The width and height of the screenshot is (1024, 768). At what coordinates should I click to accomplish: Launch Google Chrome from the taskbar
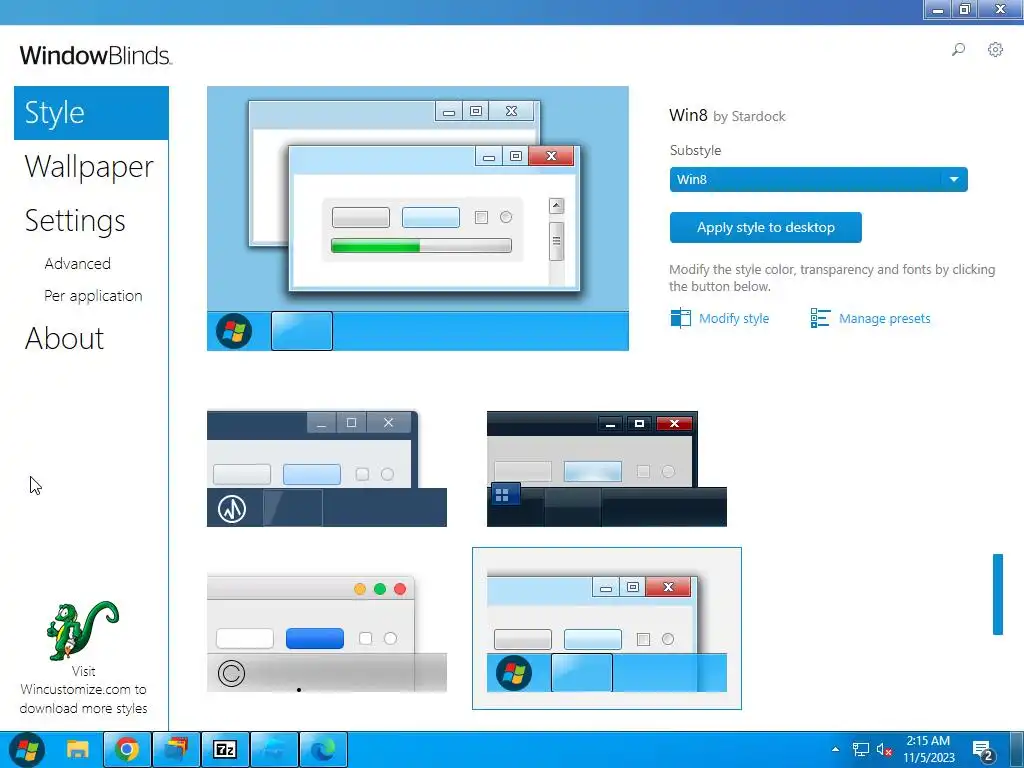click(127, 749)
